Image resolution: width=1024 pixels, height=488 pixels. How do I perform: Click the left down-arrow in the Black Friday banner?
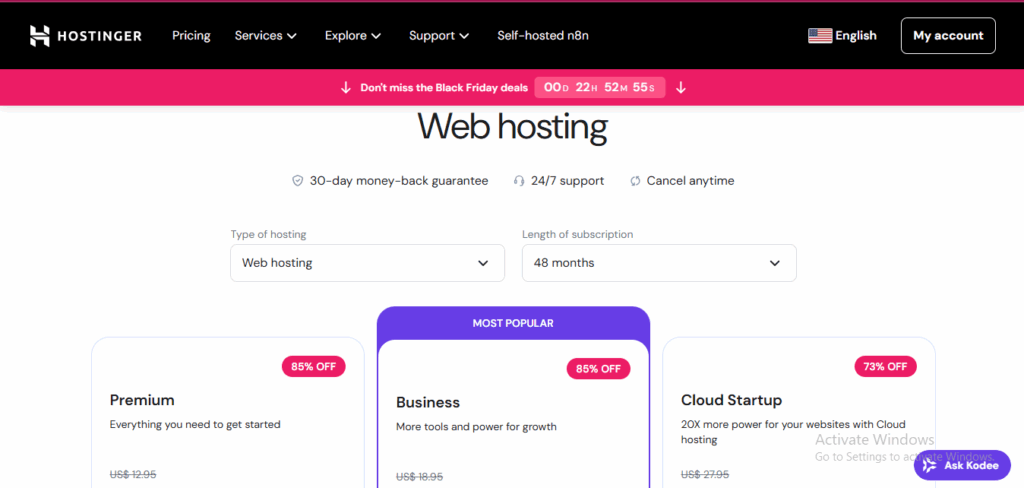click(x=346, y=88)
